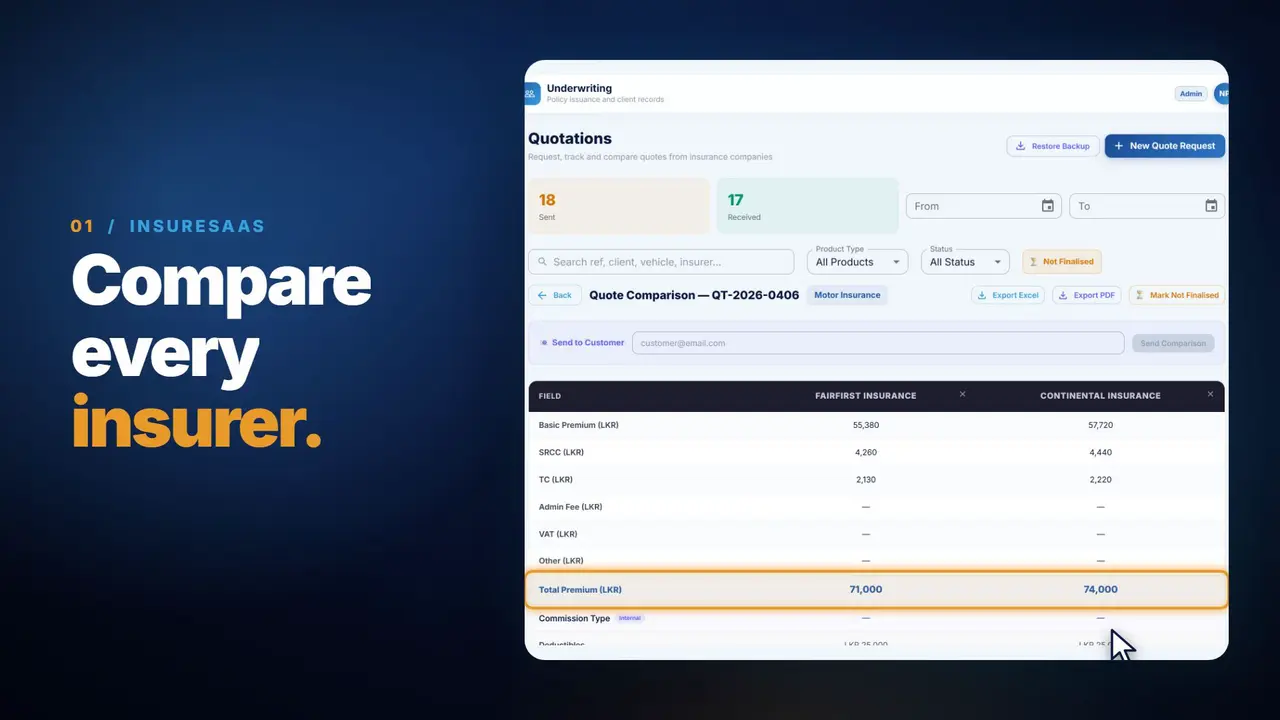The width and height of the screenshot is (1280, 720).
Task: Click the Underwriting module icon
Action: click(x=531, y=94)
